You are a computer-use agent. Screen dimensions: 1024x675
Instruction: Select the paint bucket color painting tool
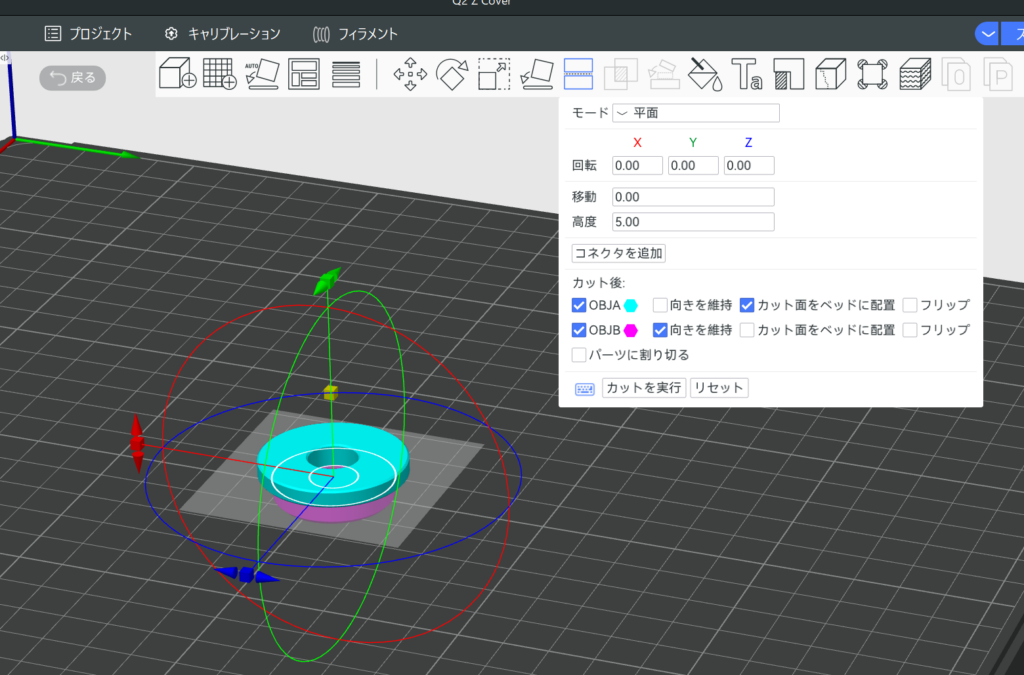705,74
